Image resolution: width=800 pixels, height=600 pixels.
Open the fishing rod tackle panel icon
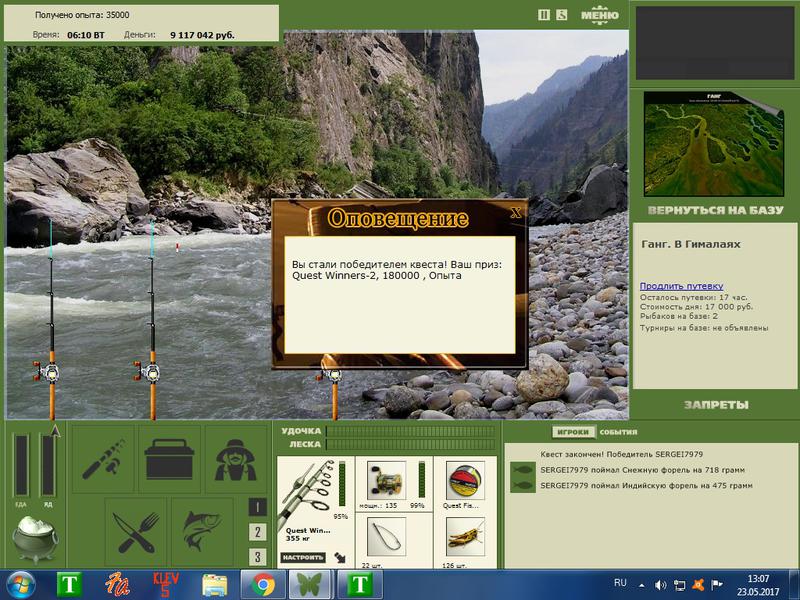(x=103, y=459)
